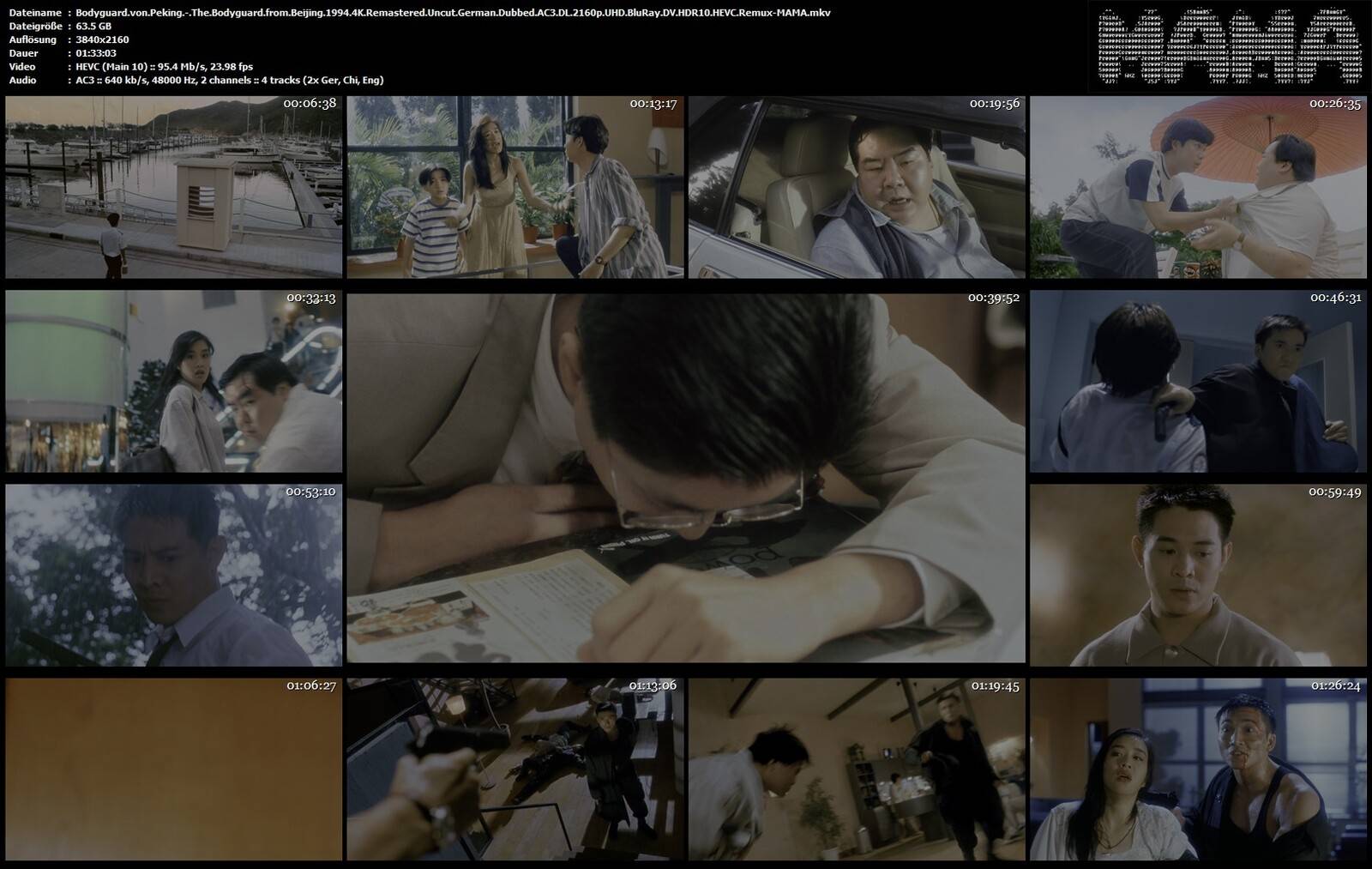Select the thumbnail at 00:13:17
The width and height of the screenshot is (1372, 869).
(515, 187)
